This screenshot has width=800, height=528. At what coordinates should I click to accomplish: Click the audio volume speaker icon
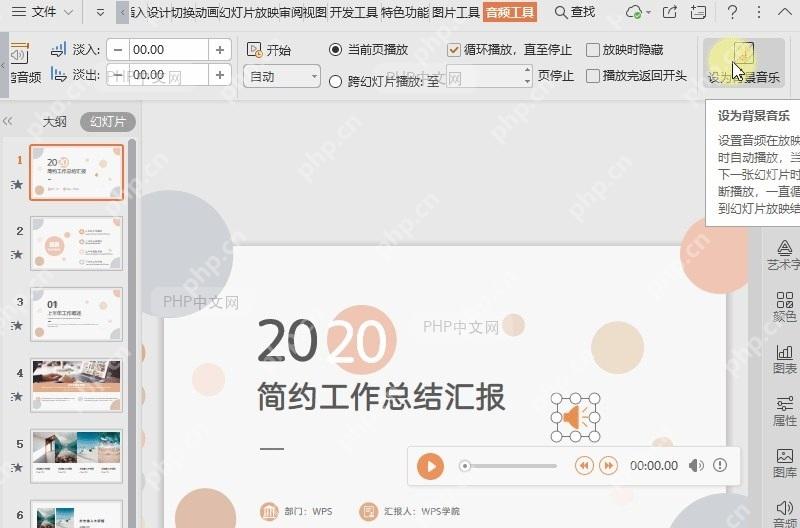tap(696, 465)
